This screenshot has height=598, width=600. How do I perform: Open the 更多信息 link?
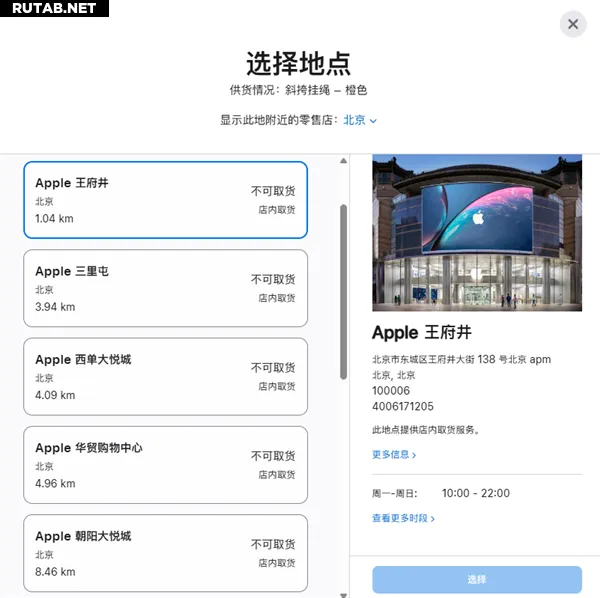click(x=394, y=455)
